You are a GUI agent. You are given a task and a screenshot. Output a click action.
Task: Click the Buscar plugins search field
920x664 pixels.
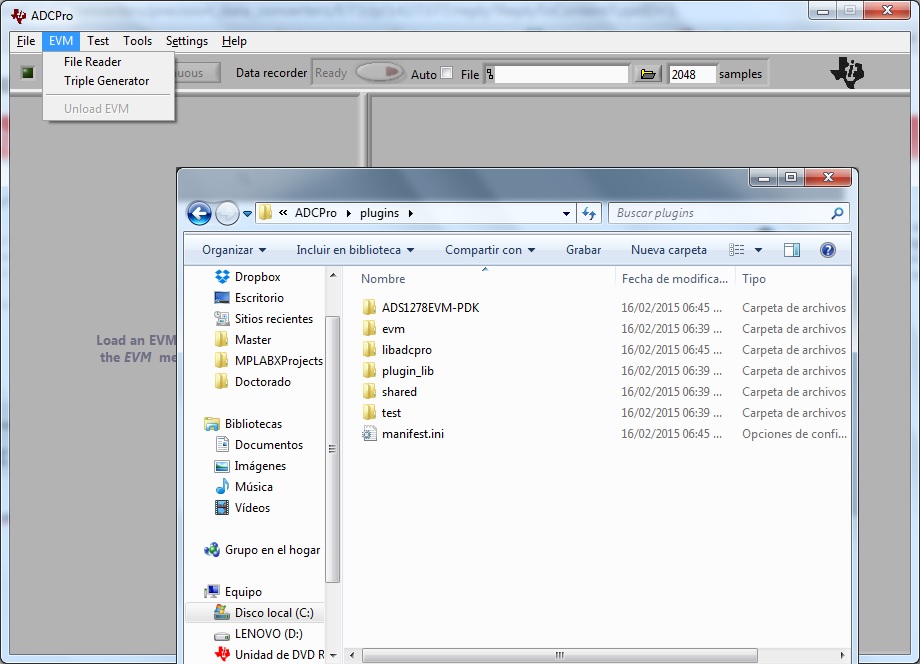(x=720, y=213)
